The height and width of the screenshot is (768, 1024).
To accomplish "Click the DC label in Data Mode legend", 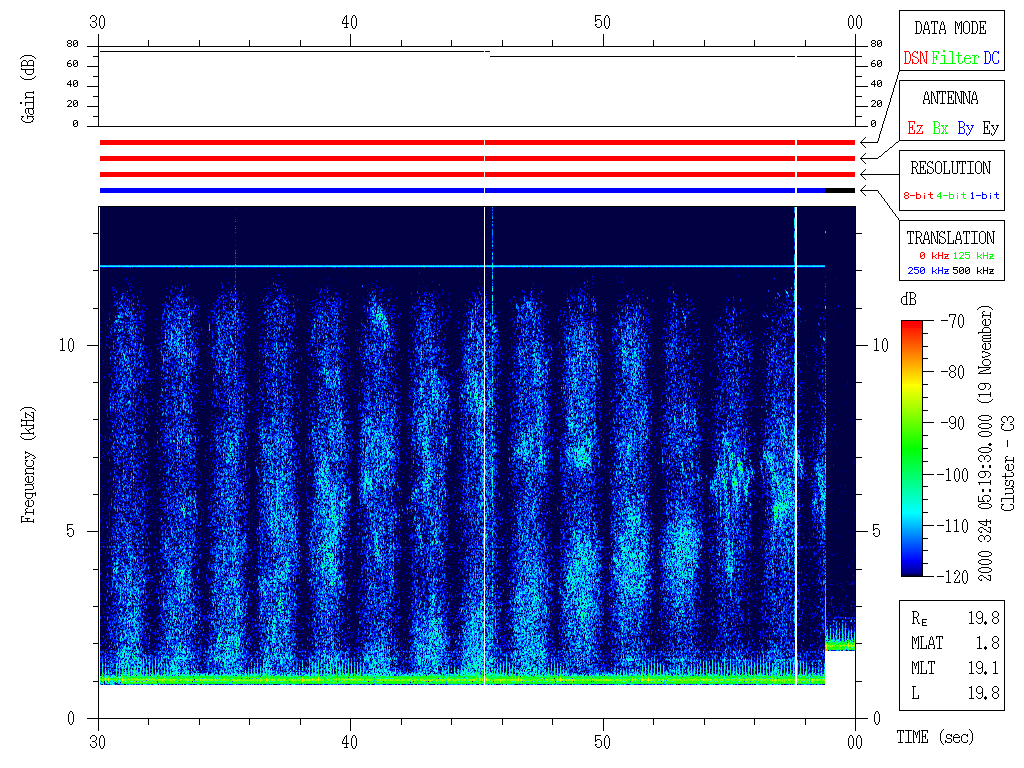I will [x=991, y=59].
